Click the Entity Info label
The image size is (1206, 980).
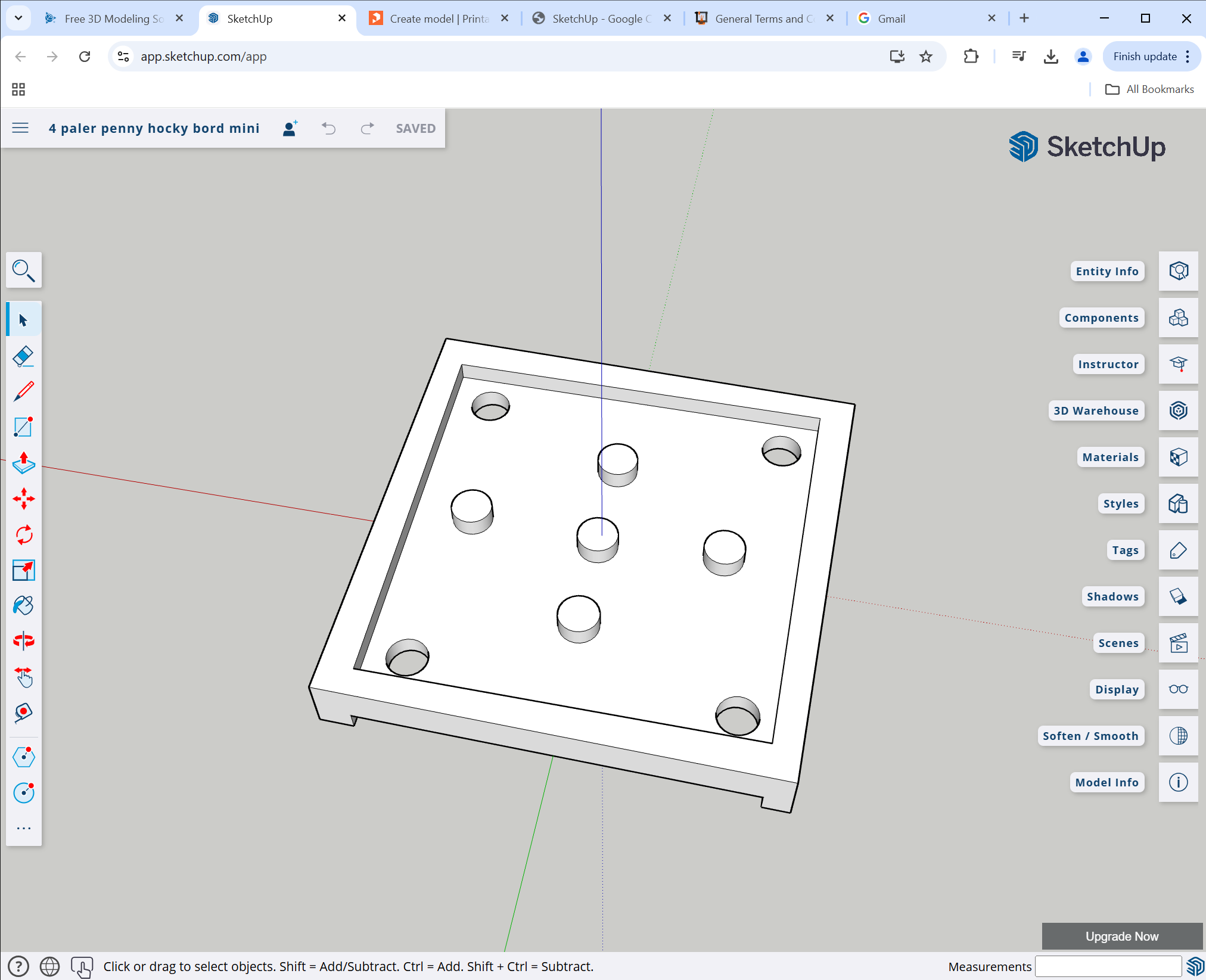(1107, 271)
